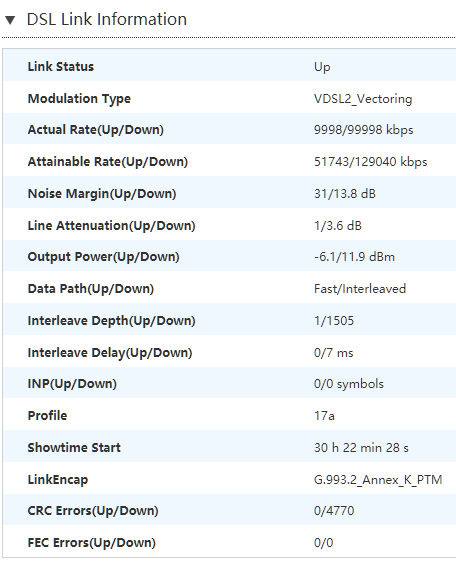This screenshot has height=562, width=456.
Task: Select the 9998/99998 kbps value
Action: click(364, 130)
